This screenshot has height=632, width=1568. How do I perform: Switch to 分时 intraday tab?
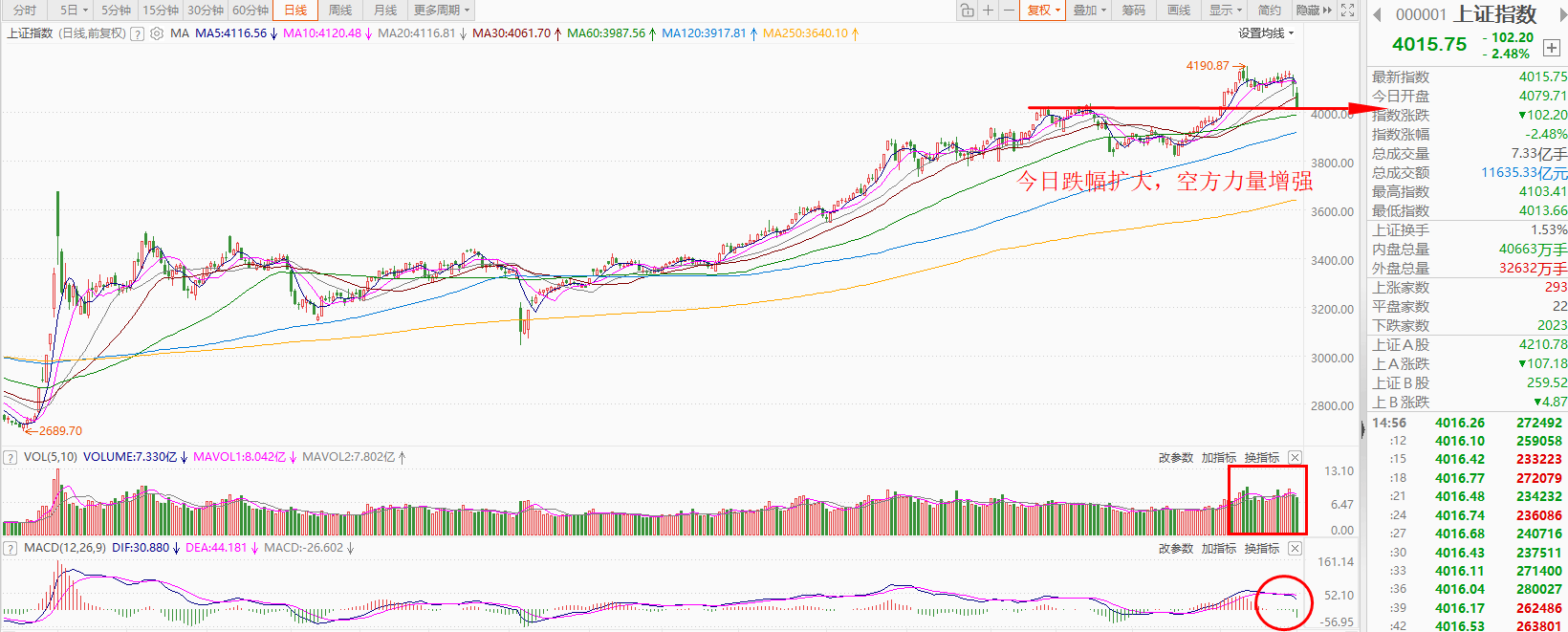click(25, 11)
